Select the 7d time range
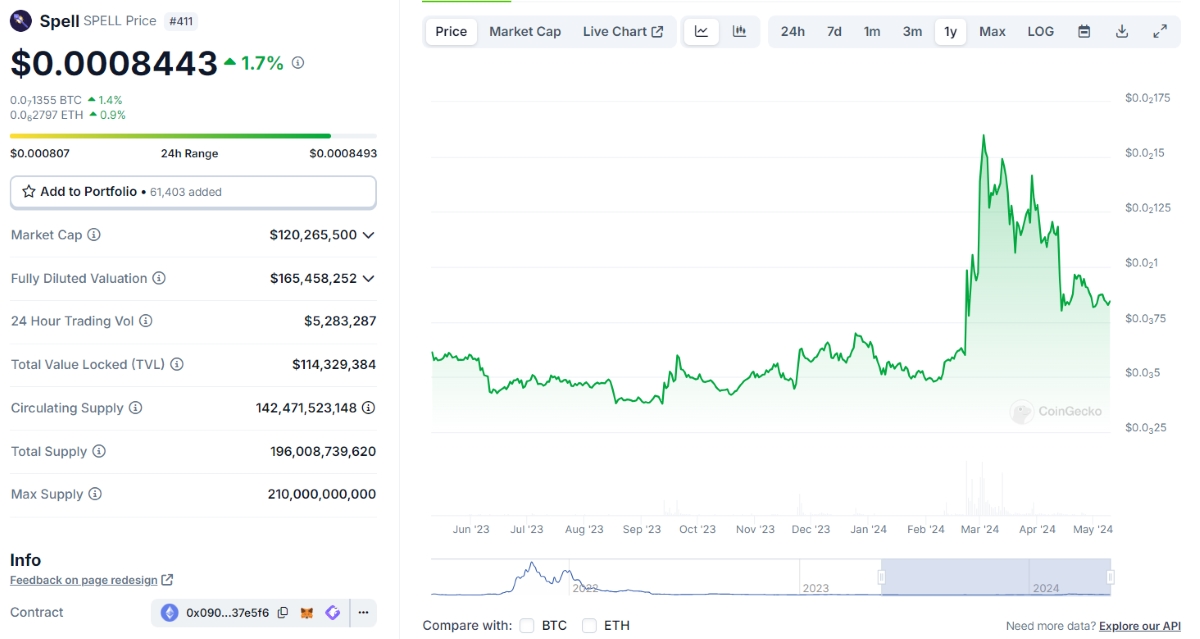 pyautogui.click(x=834, y=31)
